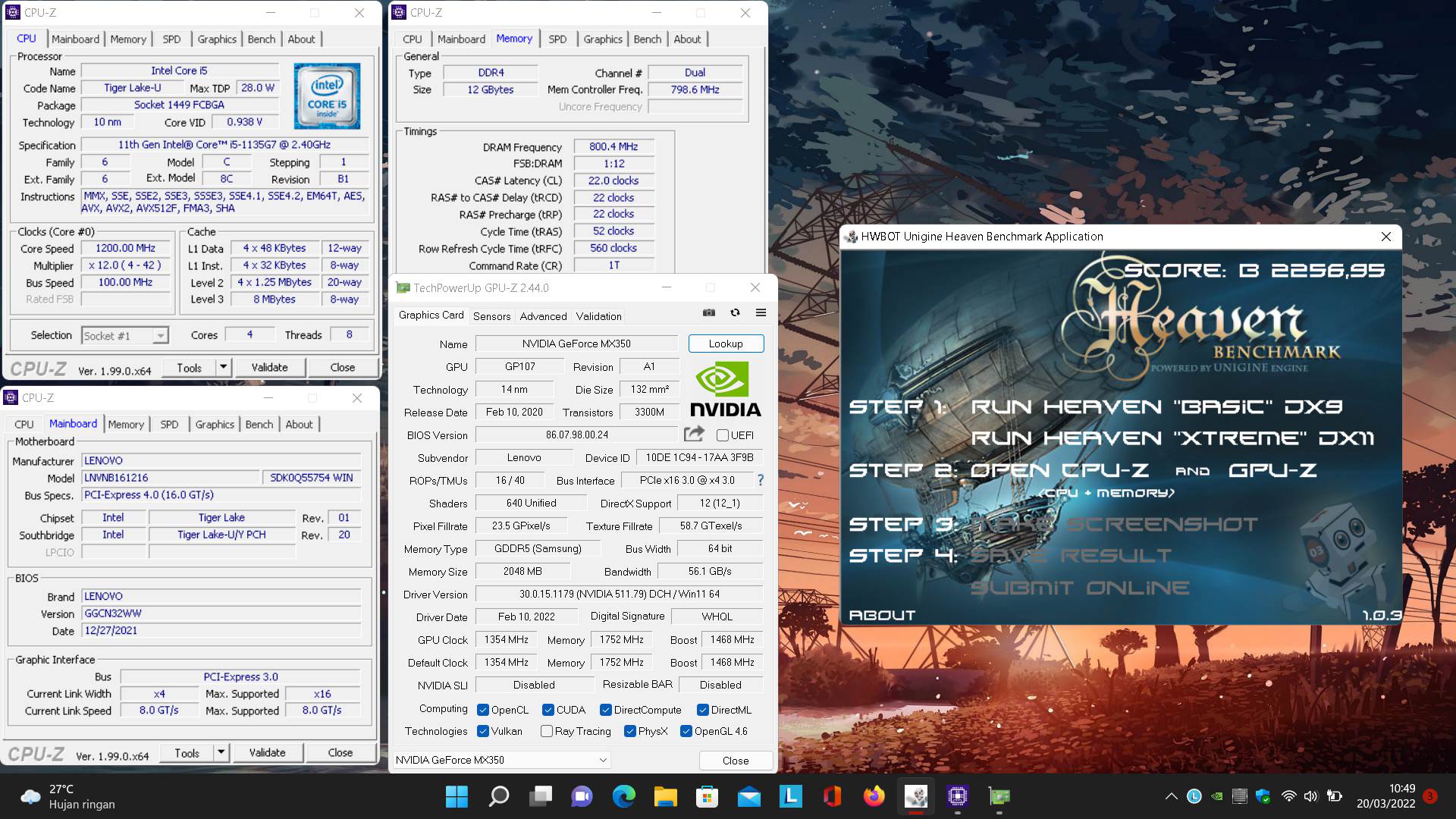The width and height of the screenshot is (1456, 819).
Task: Click the clock and date on the taskbar
Action: tap(1386, 796)
